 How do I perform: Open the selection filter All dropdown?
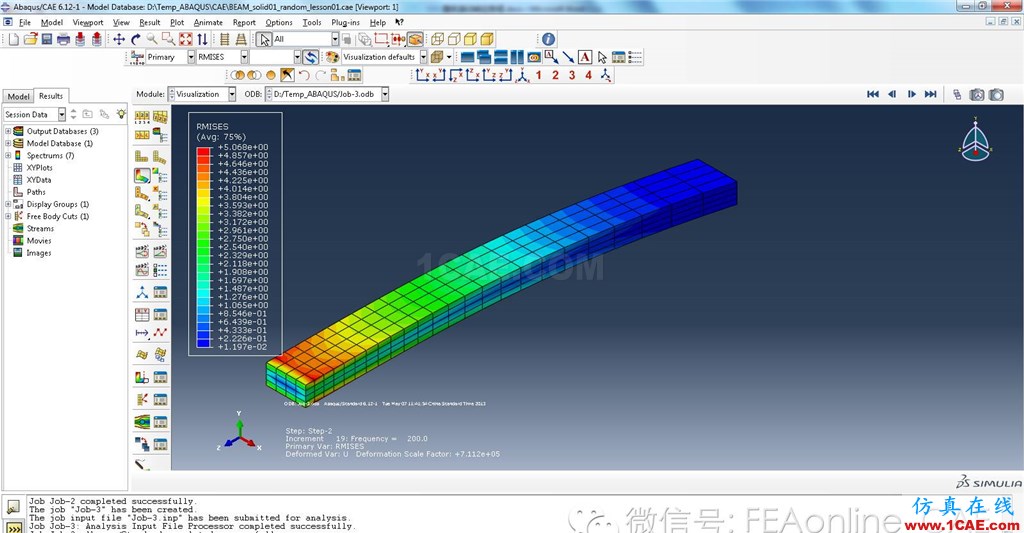point(335,40)
